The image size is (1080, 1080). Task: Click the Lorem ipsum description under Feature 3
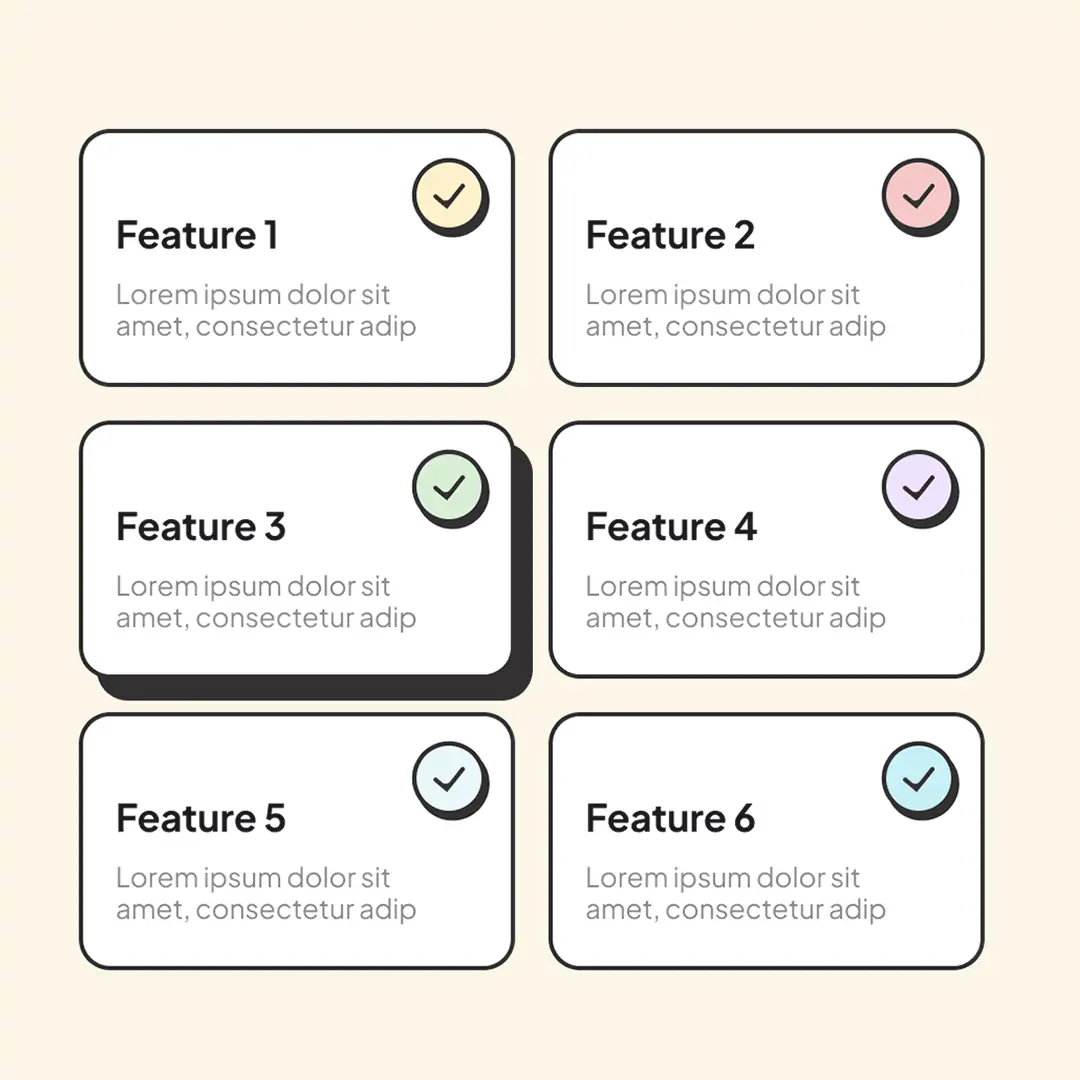(266, 603)
